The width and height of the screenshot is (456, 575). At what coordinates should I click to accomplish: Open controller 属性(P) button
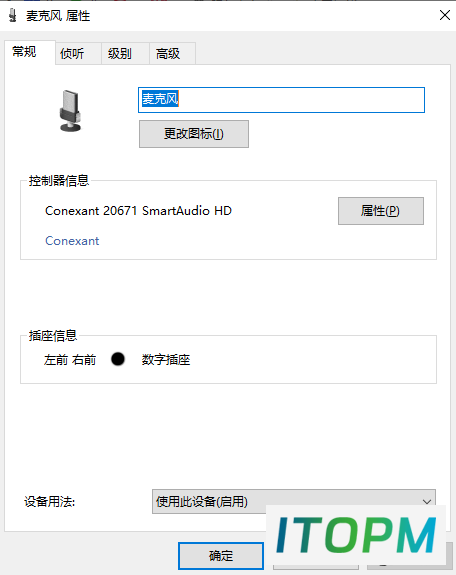coord(381,211)
